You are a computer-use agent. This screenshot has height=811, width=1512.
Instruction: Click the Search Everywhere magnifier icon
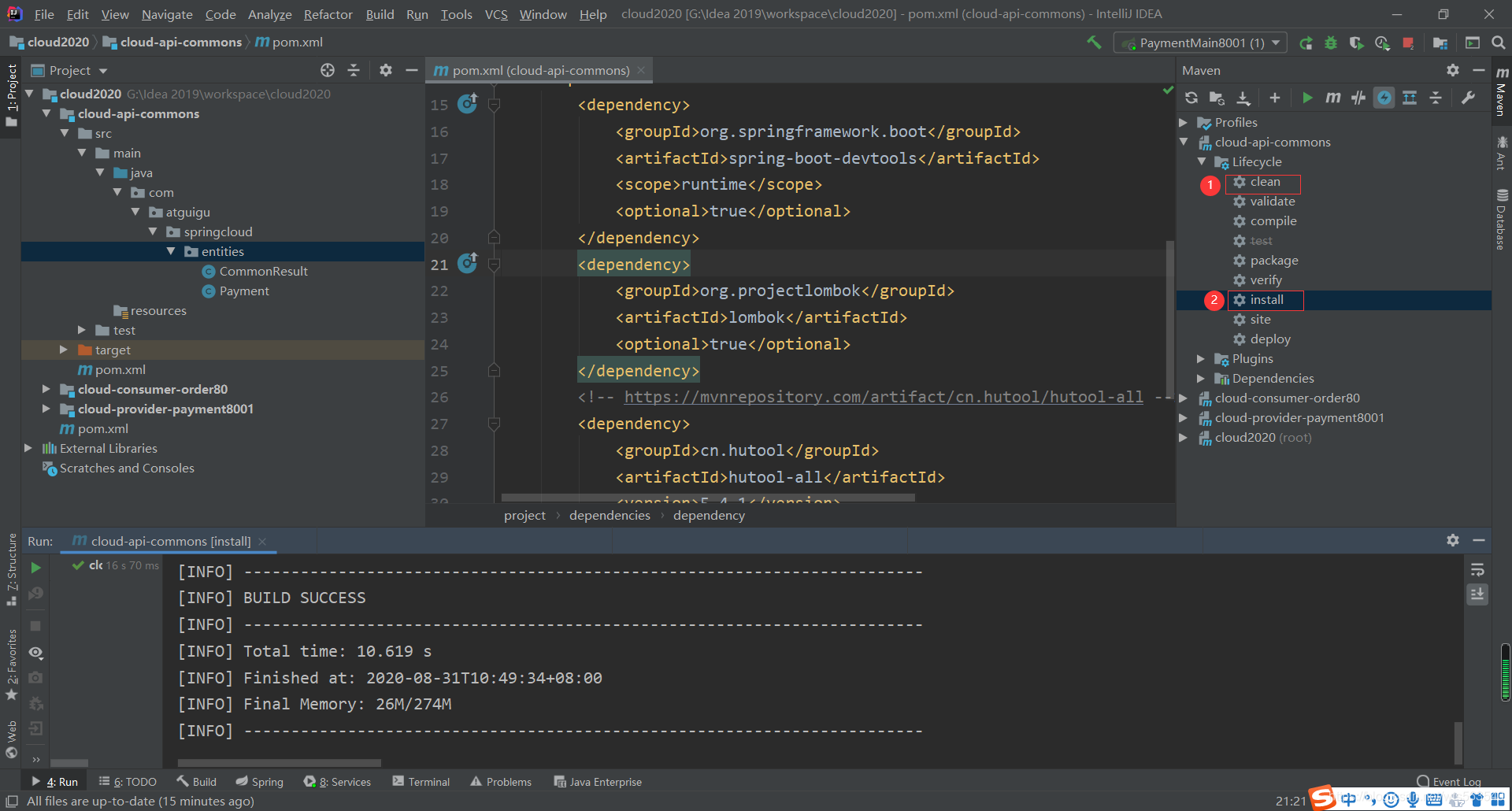(1499, 43)
